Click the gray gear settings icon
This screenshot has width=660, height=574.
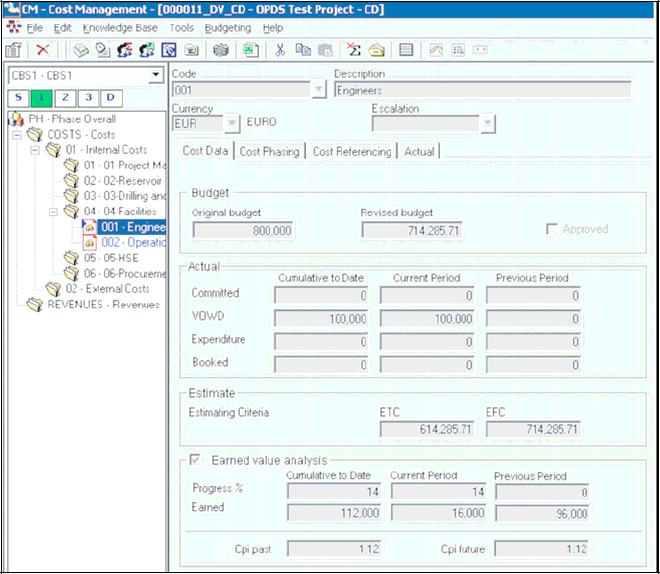[221, 50]
